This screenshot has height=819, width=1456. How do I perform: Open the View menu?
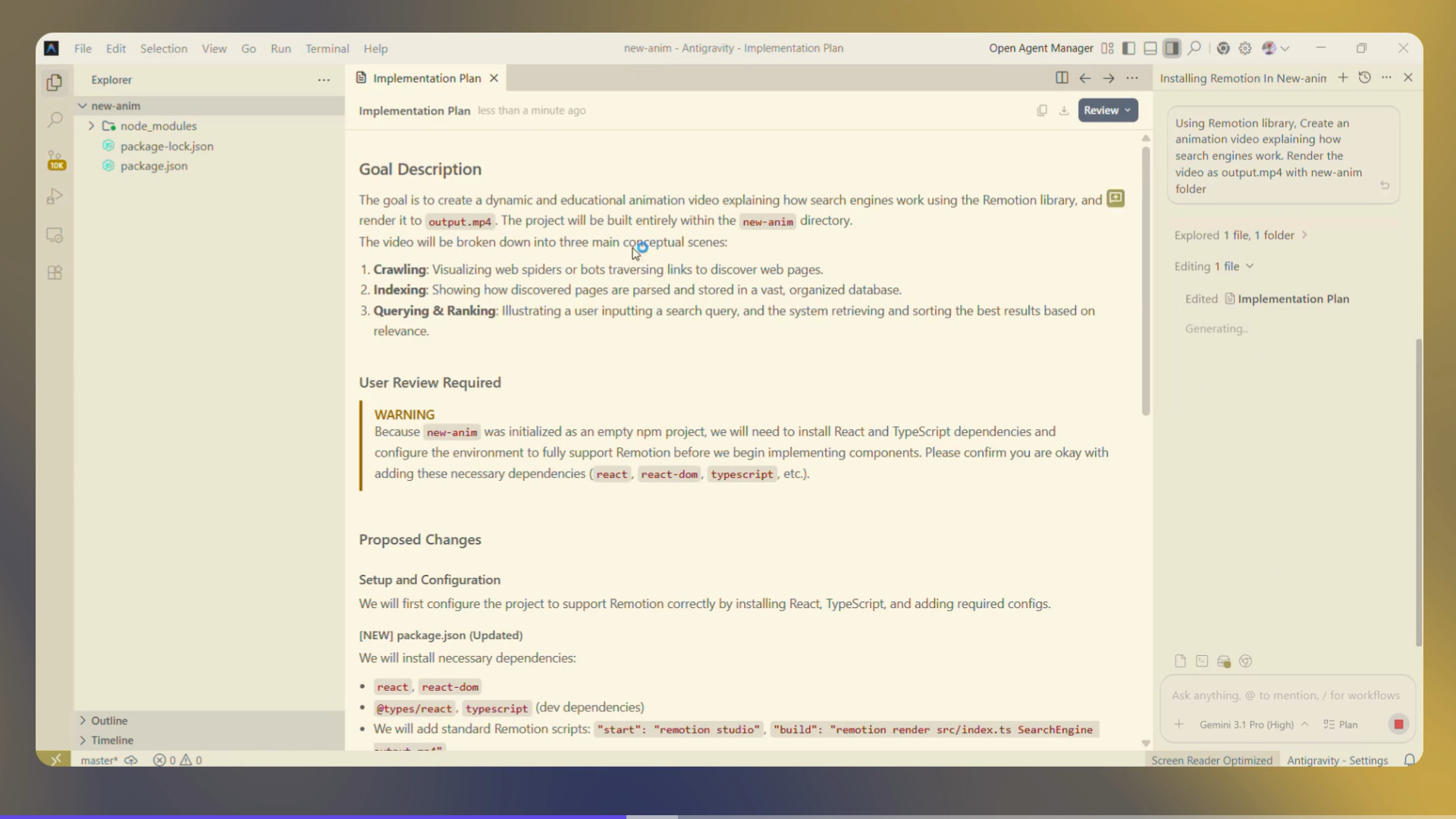coord(214,49)
